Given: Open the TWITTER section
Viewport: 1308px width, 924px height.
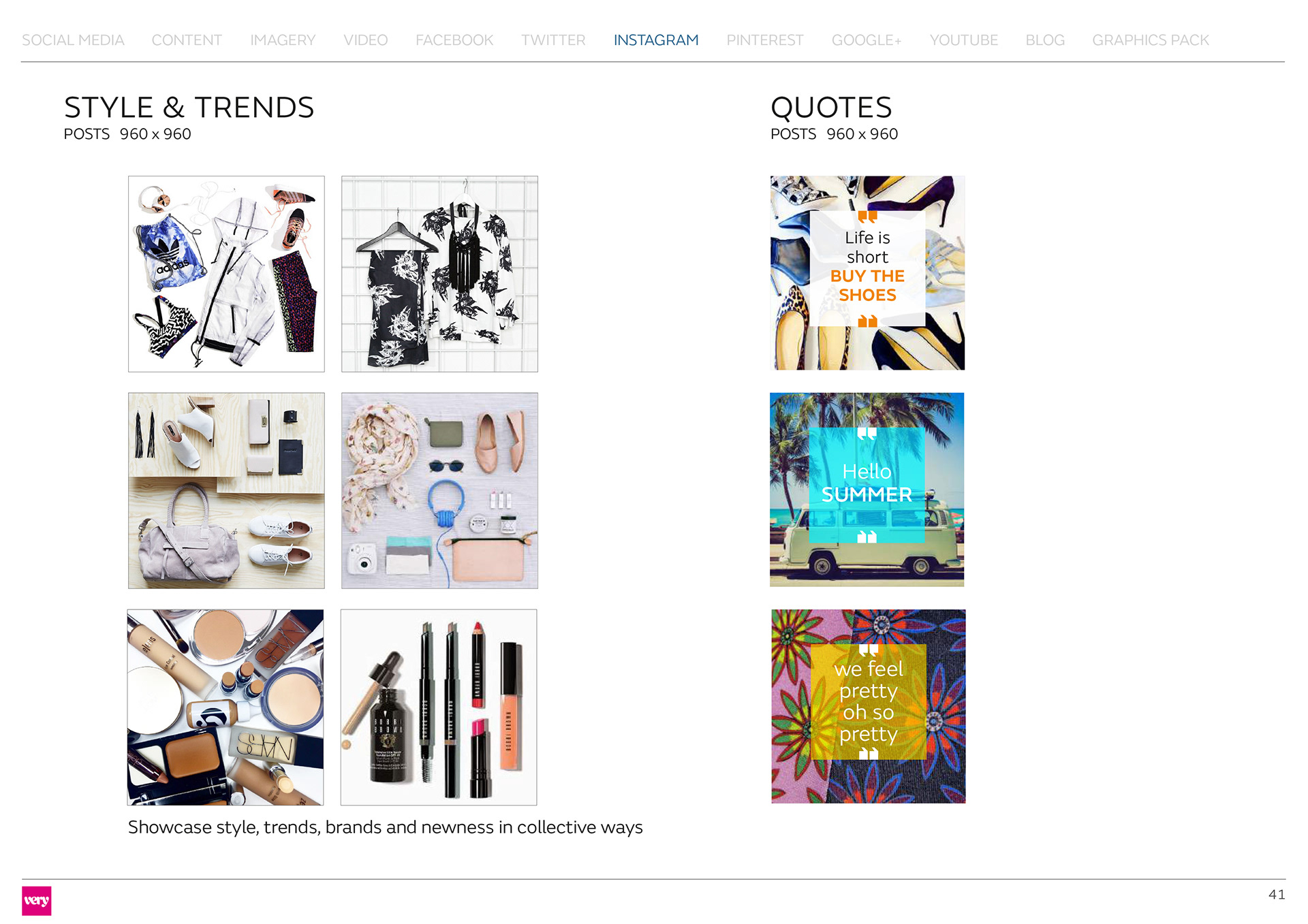Looking at the screenshot, I should (553, 40).
